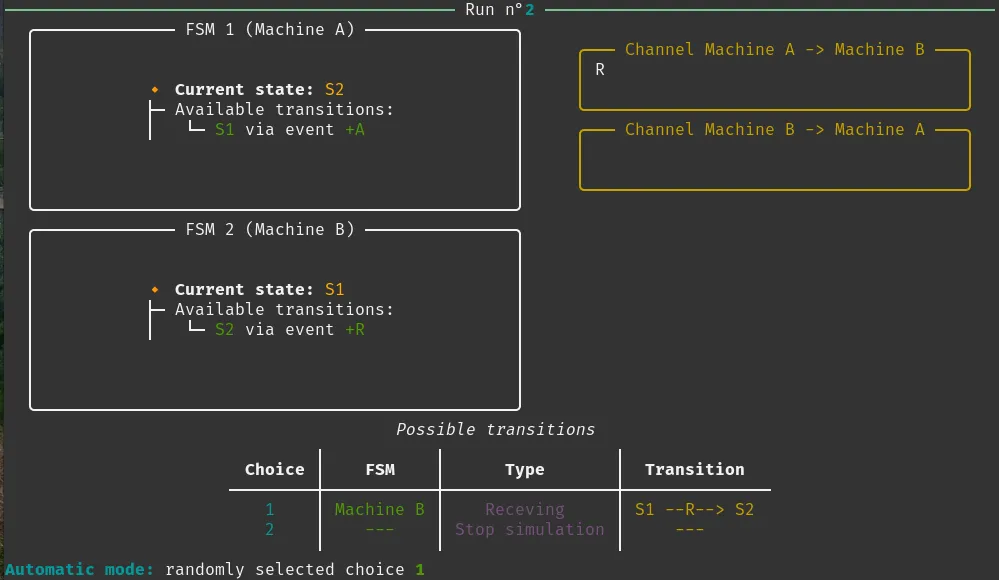
Task: Click the Choice column header
Action: [x=274, y=470]
